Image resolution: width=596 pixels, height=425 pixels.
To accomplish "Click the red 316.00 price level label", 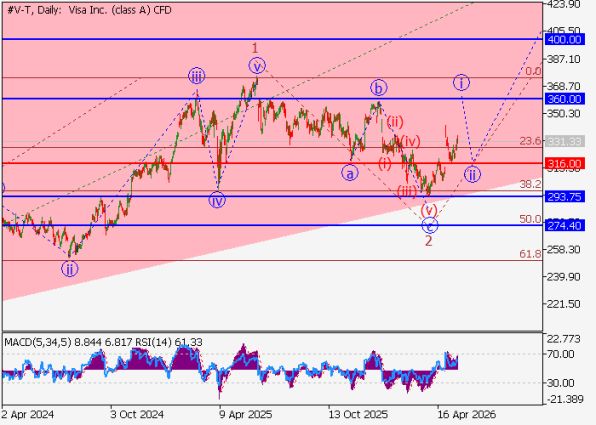I will (564, 164).
